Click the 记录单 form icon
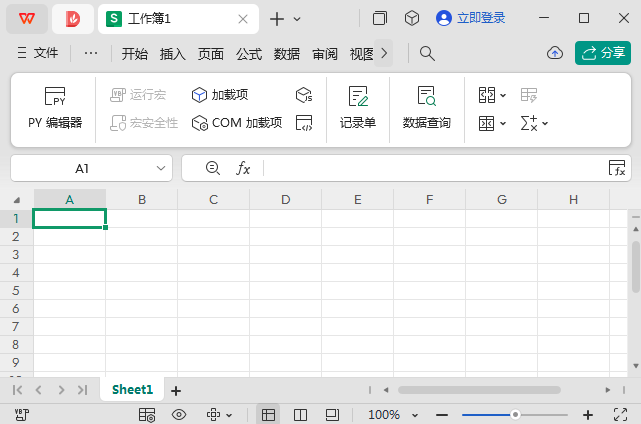Screen dimensions: 641x424 click(x=357, y=108)
